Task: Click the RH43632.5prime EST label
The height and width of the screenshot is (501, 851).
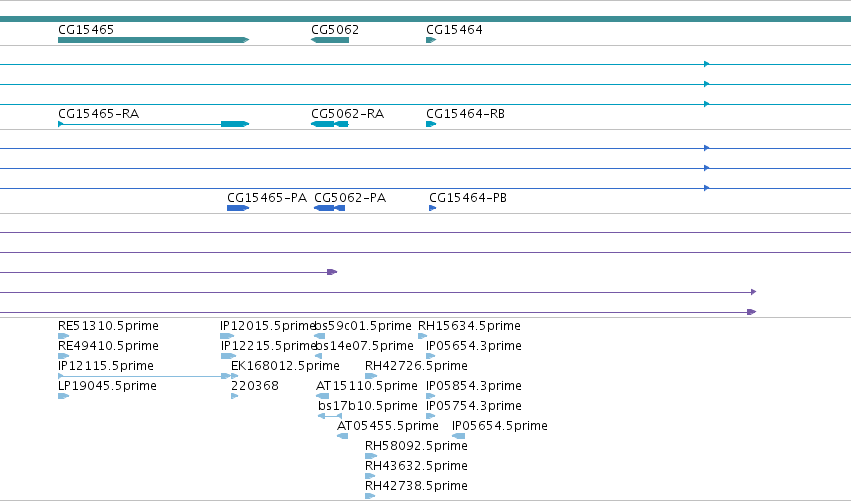Action: pyautogui.click(x=416, y=466)
